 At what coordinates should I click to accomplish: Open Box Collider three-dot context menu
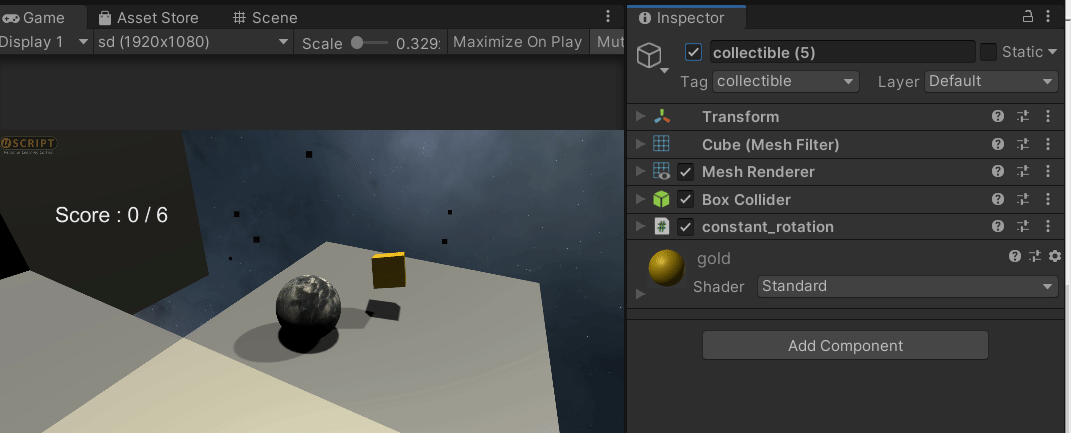1047,199
